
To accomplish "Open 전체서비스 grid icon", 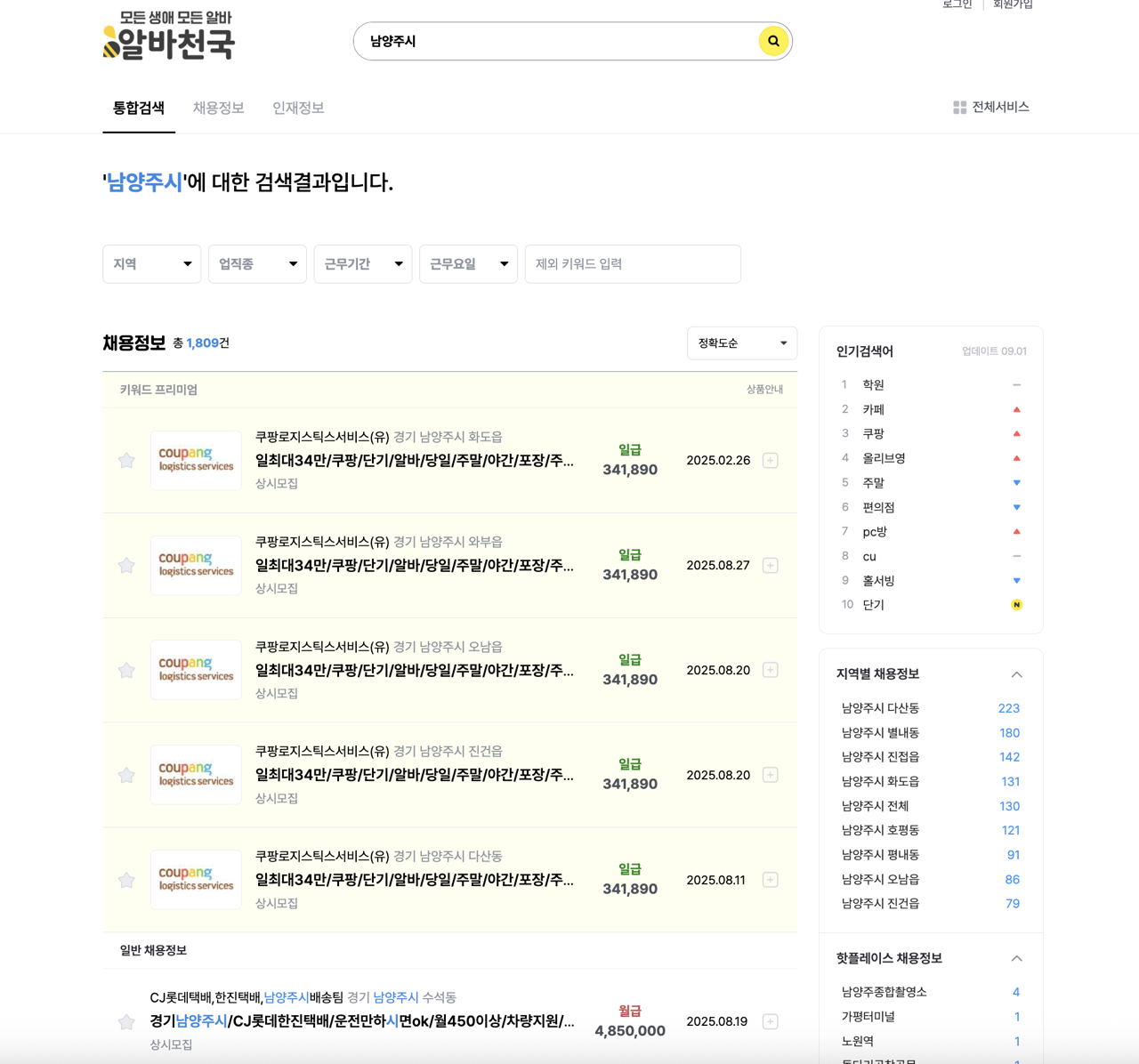I will coord(959,108).
